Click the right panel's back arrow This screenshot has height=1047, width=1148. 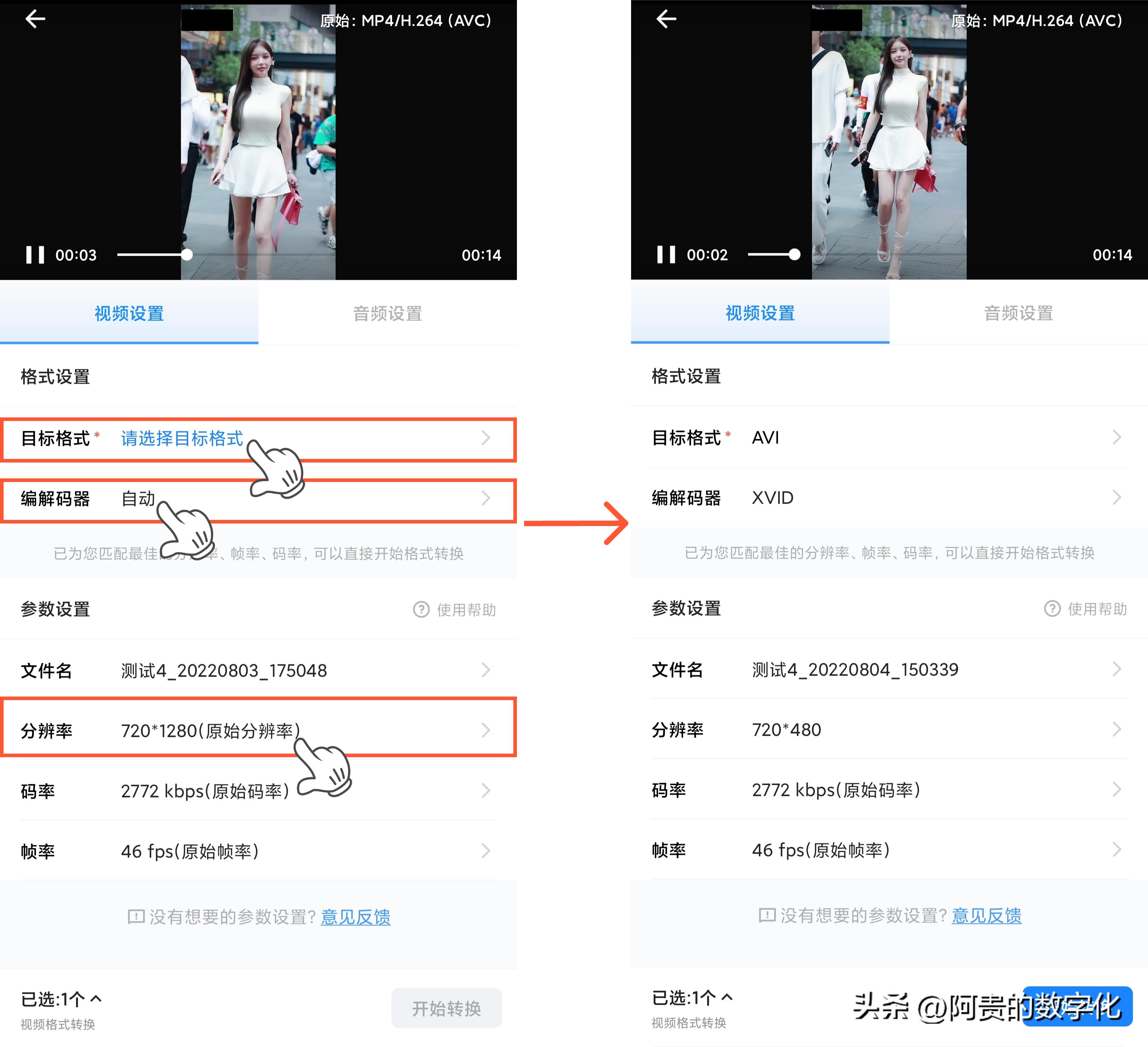[666, 19]
